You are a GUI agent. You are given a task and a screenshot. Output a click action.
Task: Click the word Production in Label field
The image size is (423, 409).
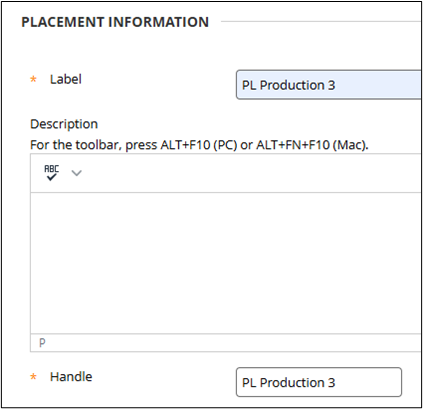(x=292, y=85)
